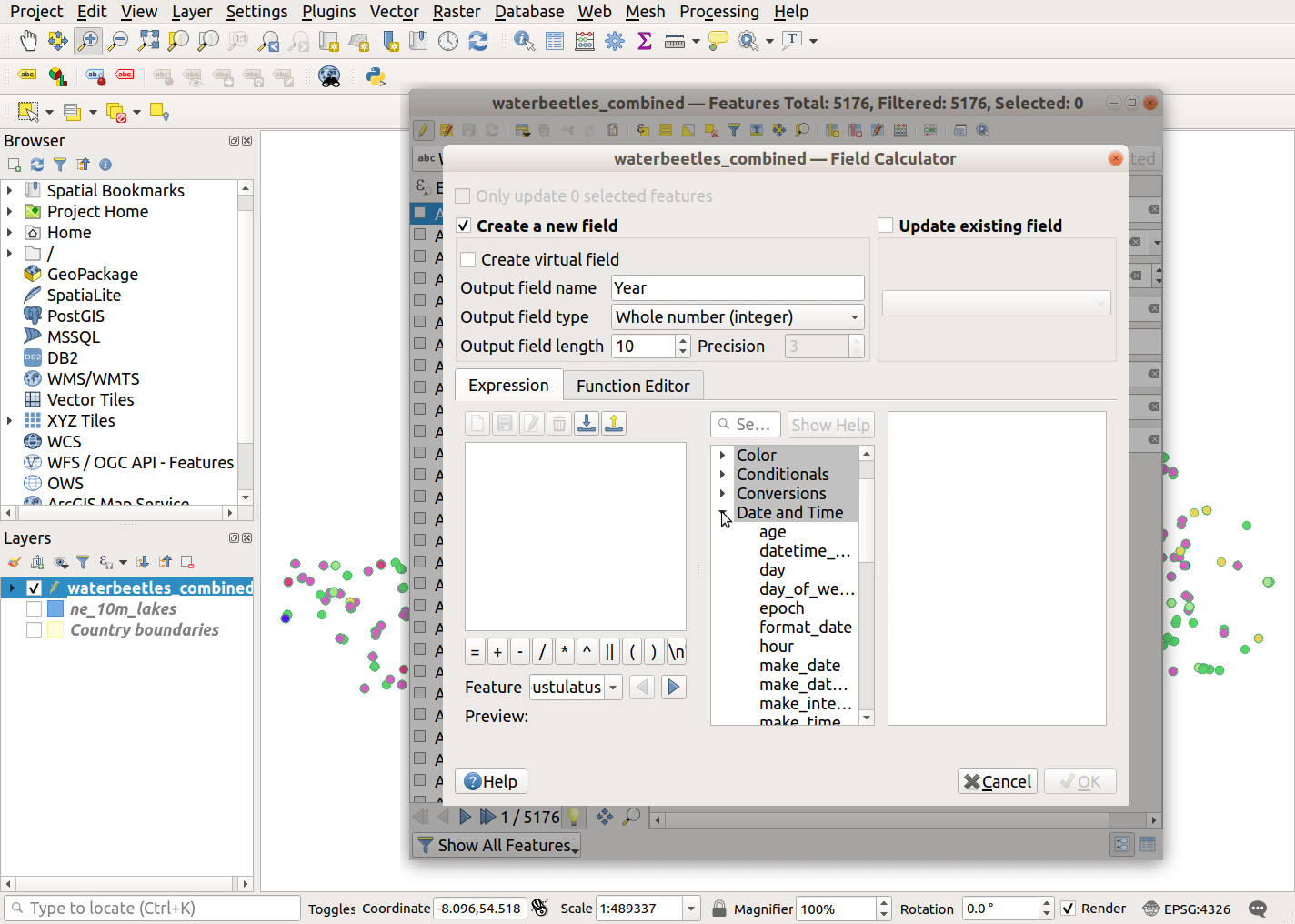Activate the Zoom Out tool
Image resolution: width=1295 pixels, height=924 pixels.
[118, 41]
